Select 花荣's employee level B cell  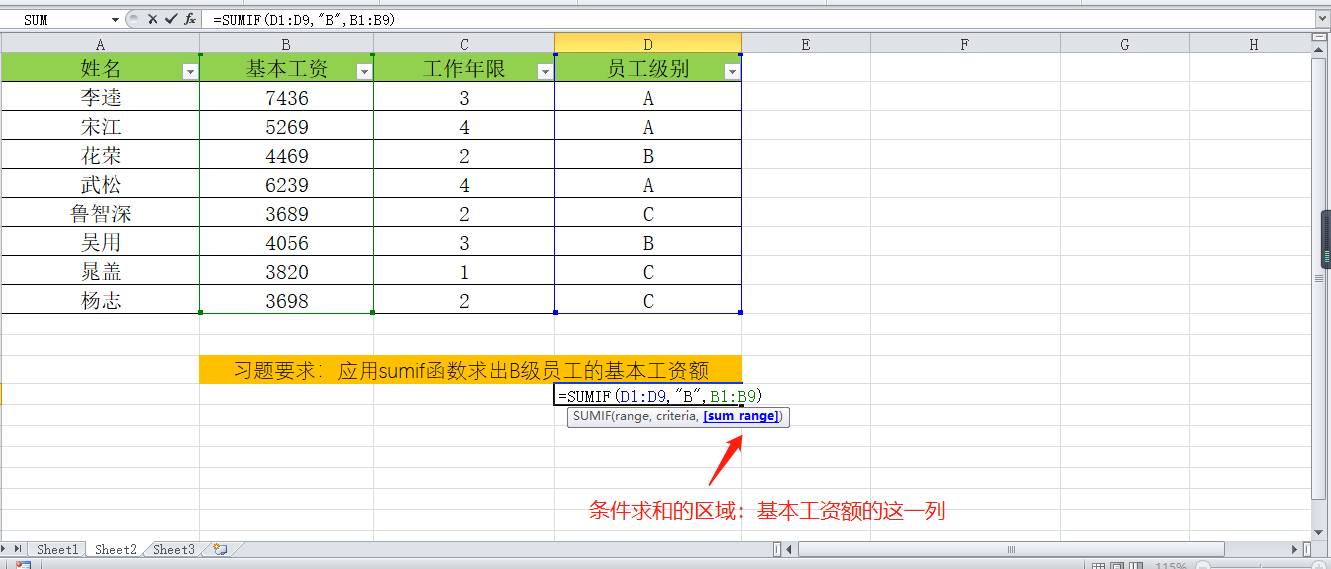(648, 156)
